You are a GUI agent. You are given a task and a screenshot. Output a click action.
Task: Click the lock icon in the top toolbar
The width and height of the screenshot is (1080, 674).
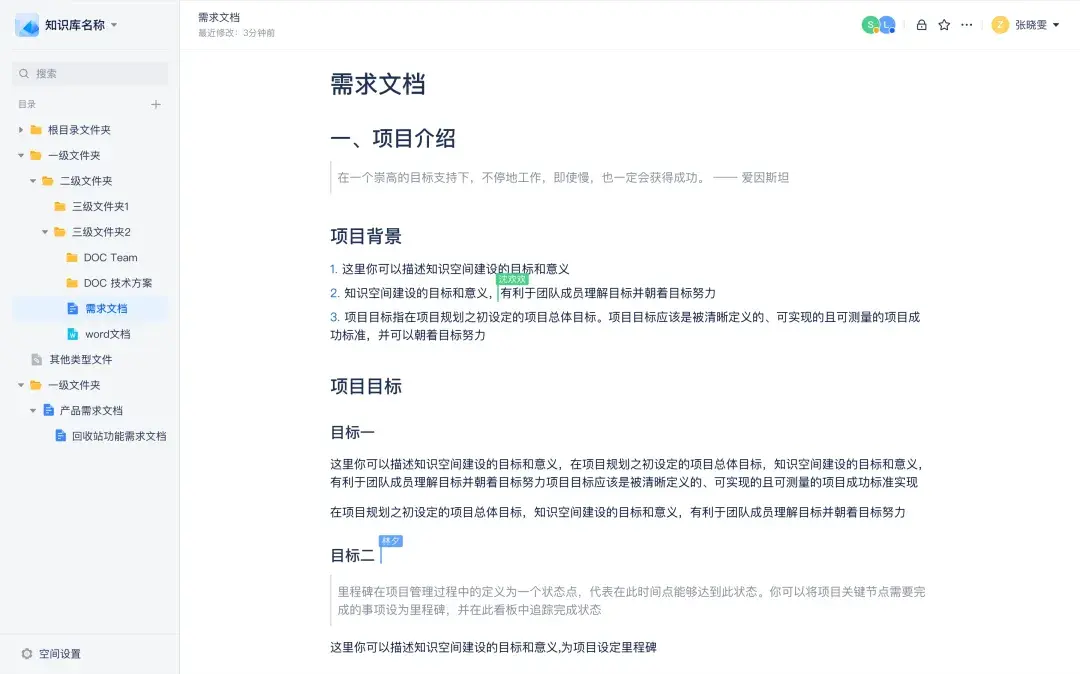(x=921, y=25)
